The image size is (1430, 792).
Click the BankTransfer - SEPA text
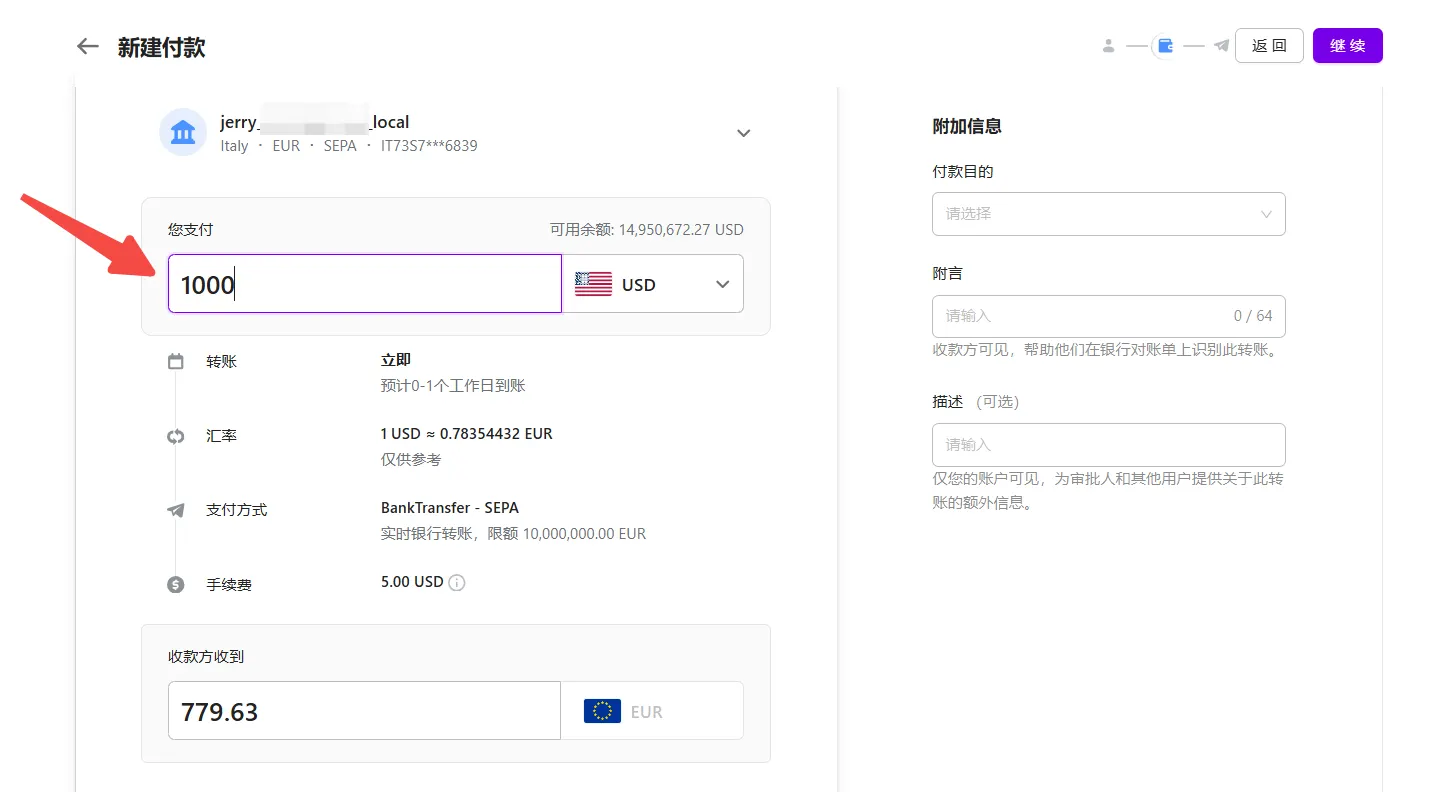(x=450, y=508)
